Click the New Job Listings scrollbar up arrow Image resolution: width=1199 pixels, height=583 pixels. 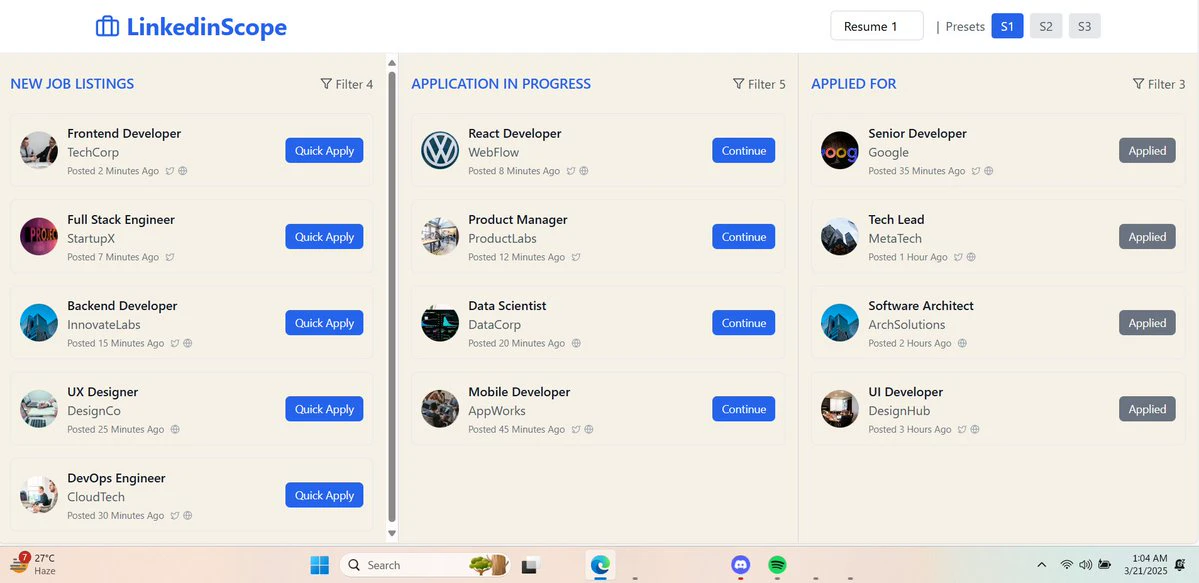(392, 63)
